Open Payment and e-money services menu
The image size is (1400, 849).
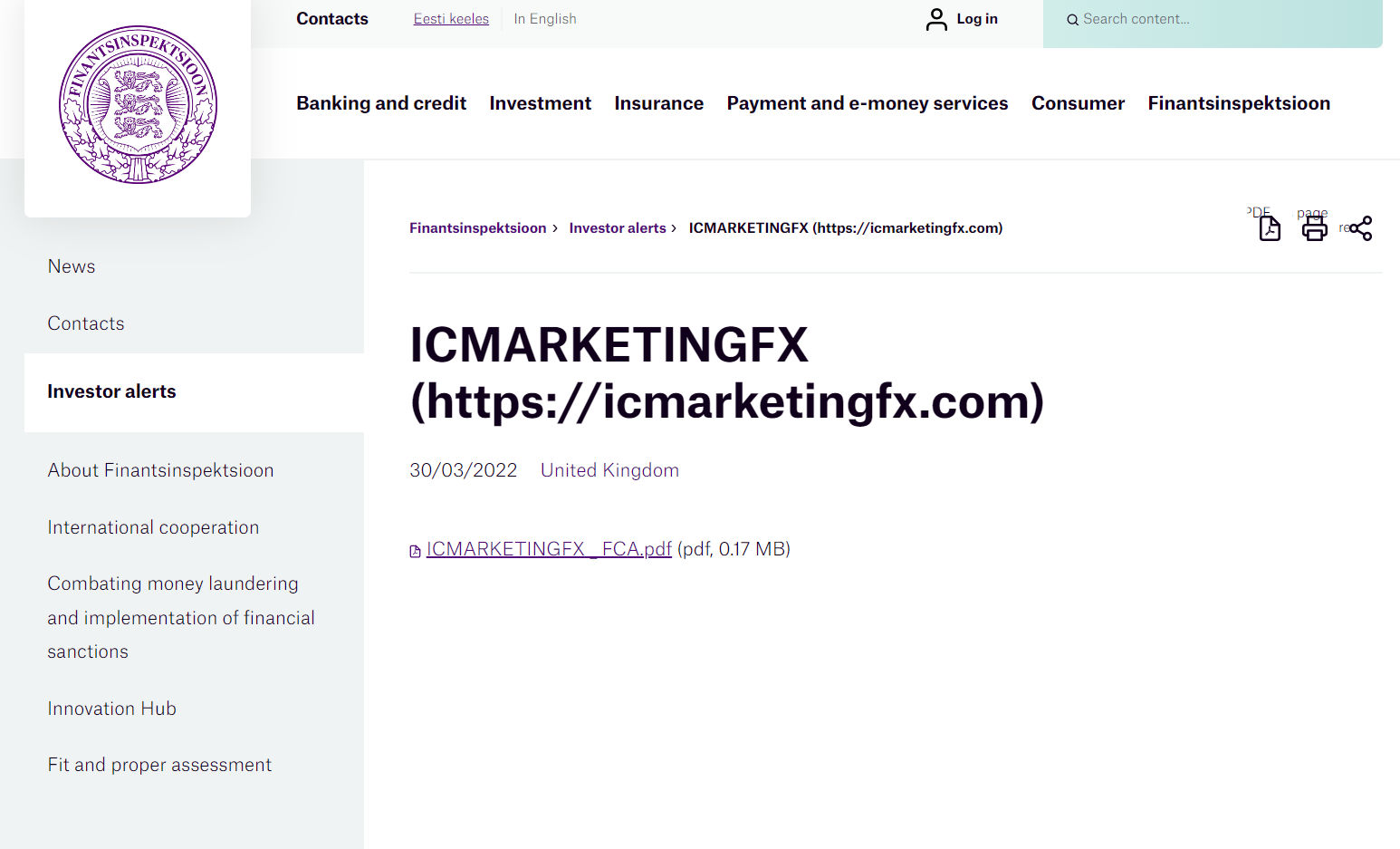(867, 103)
